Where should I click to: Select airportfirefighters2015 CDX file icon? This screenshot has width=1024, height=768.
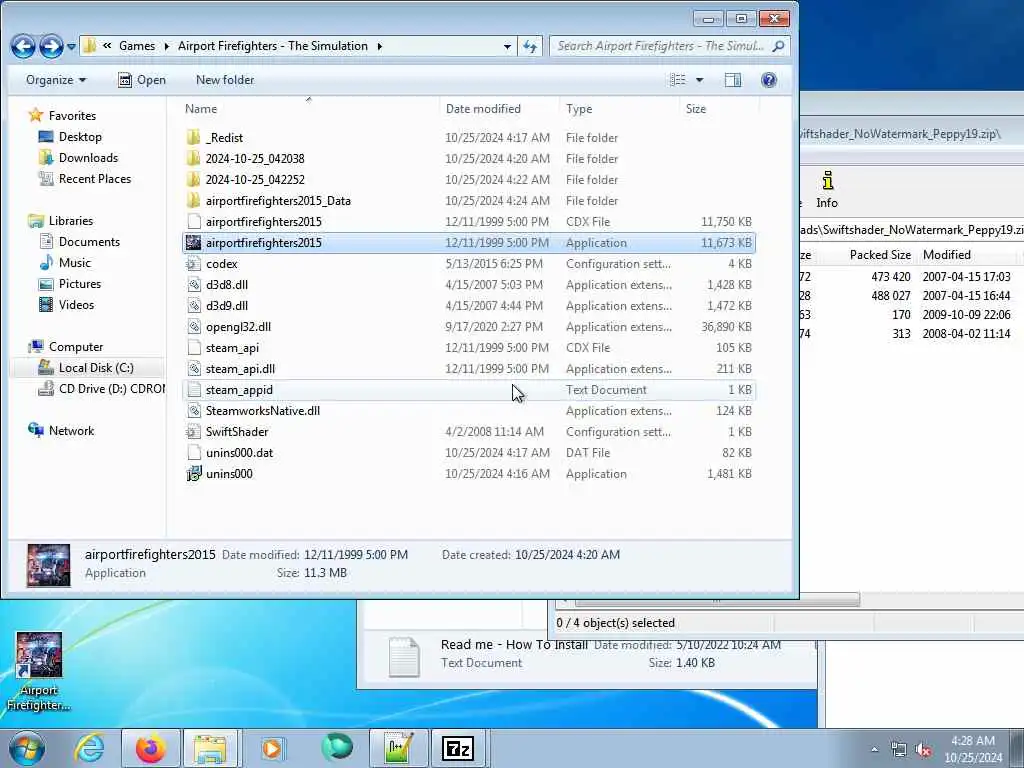pyautogui.click(x=193, y=221)
